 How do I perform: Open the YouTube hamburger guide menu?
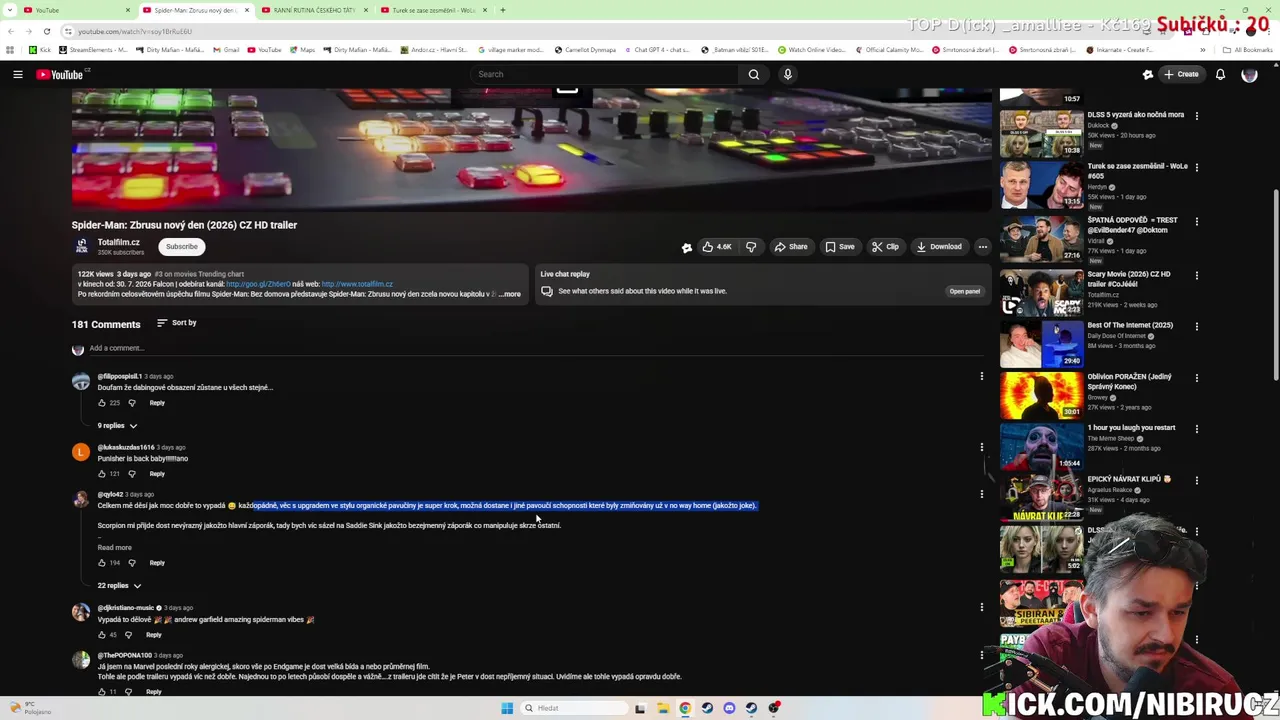tap(18, 74)
